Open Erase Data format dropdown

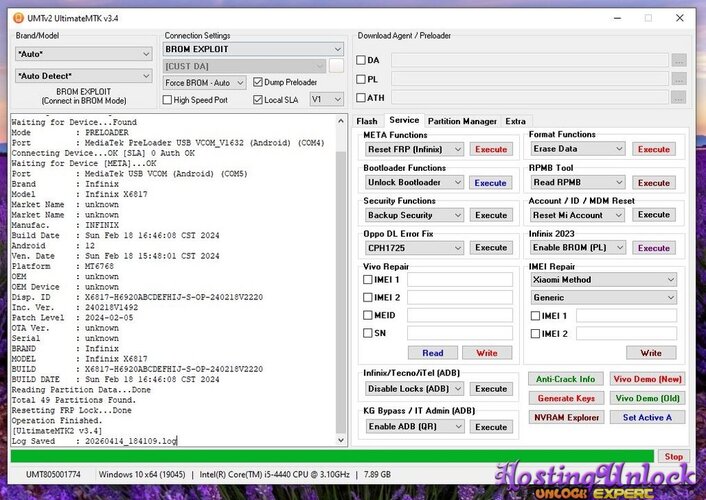pyautogui.click(x=578, y=149)
